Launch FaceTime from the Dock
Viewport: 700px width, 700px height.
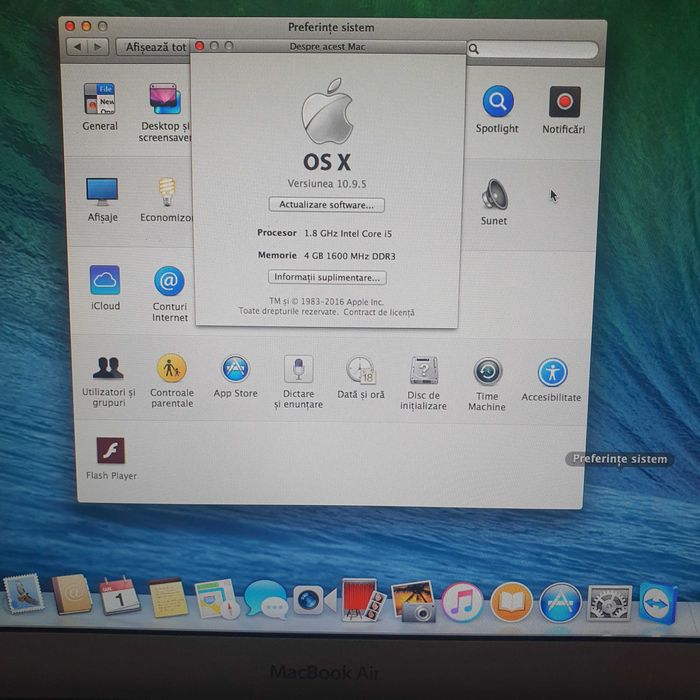[314, 600]
